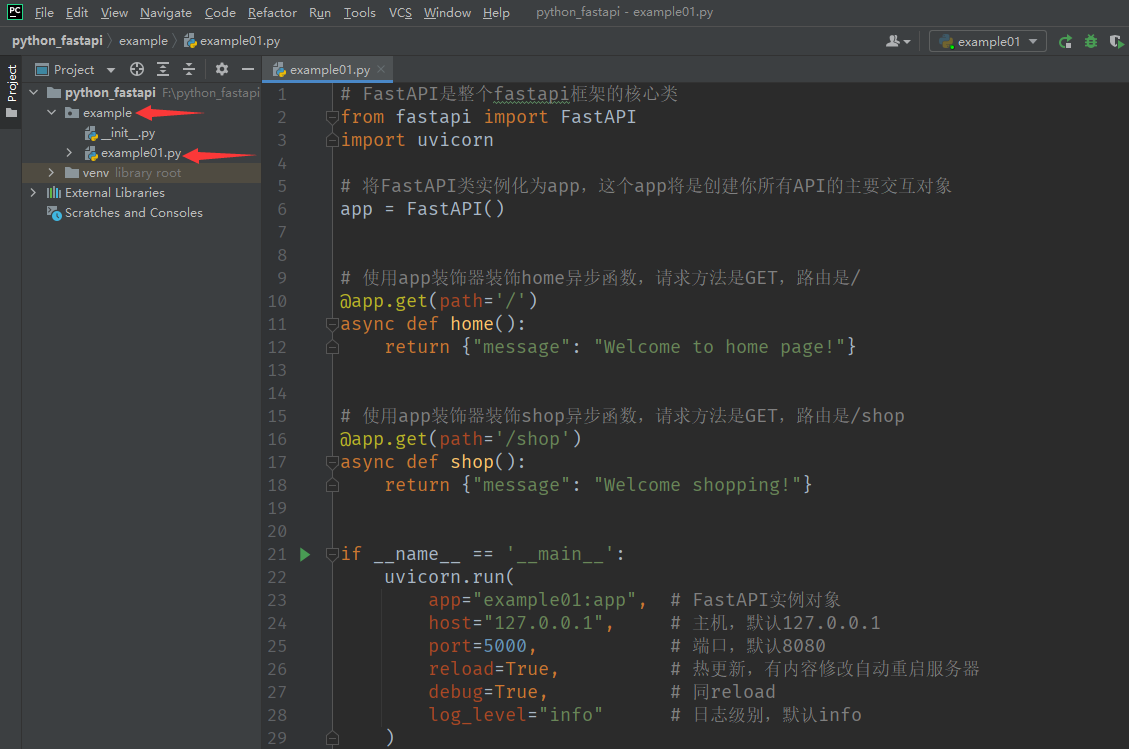Open the VCS menu
This screenshot has height=749, width=1129.
(400, 13)
